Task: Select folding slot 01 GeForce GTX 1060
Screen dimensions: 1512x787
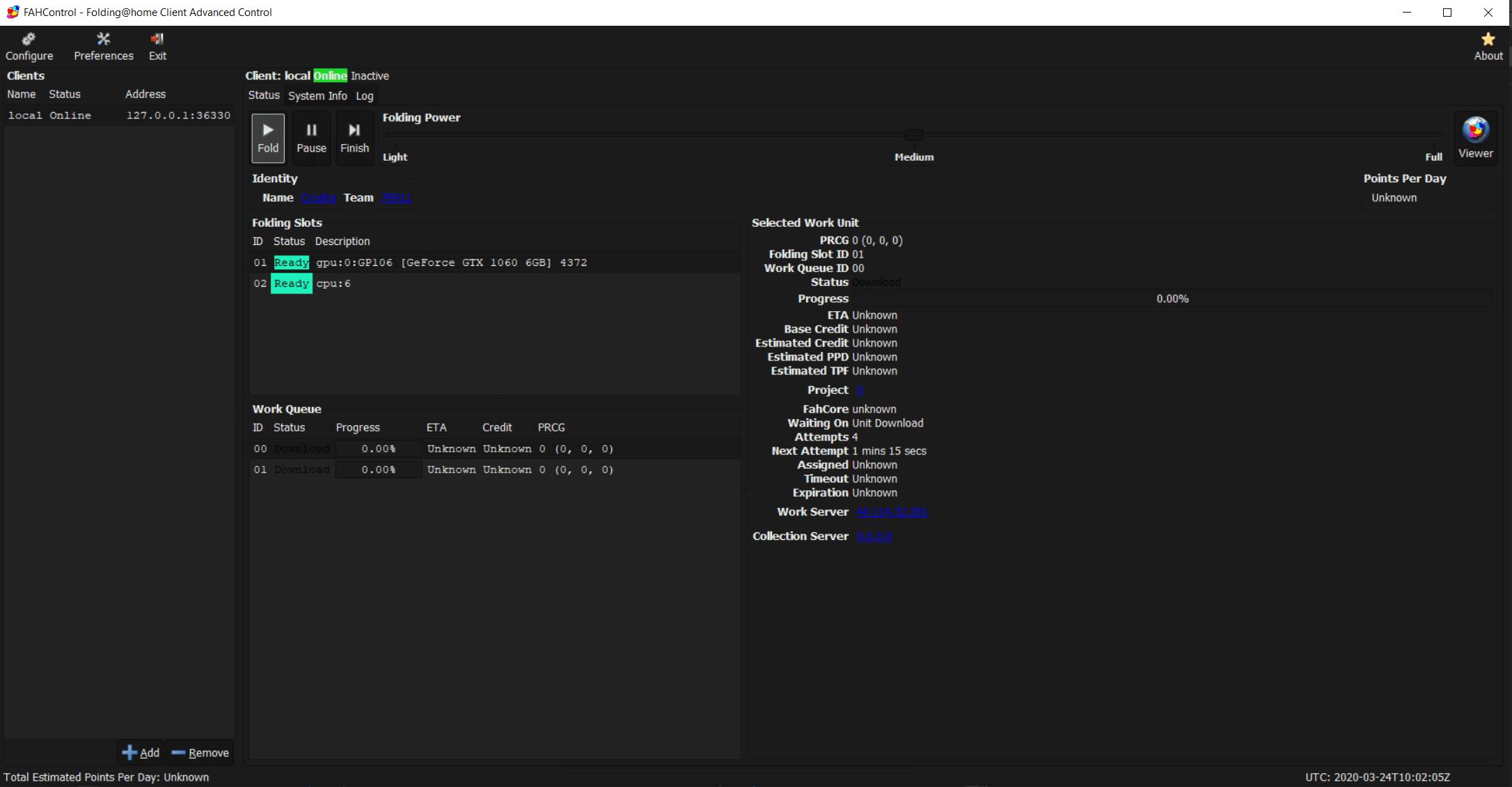Action: (495, 262)
